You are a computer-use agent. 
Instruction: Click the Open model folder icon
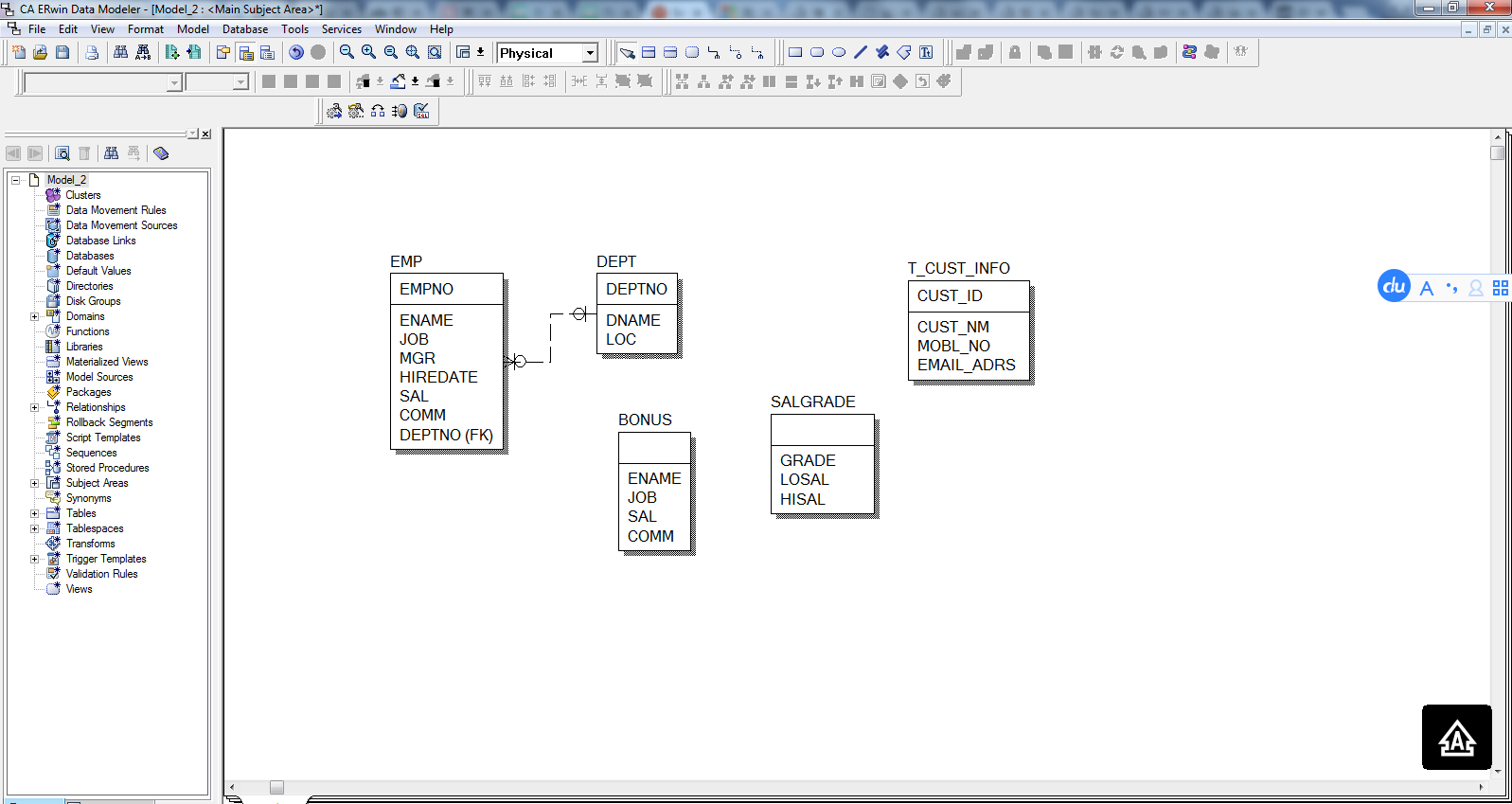40,52
